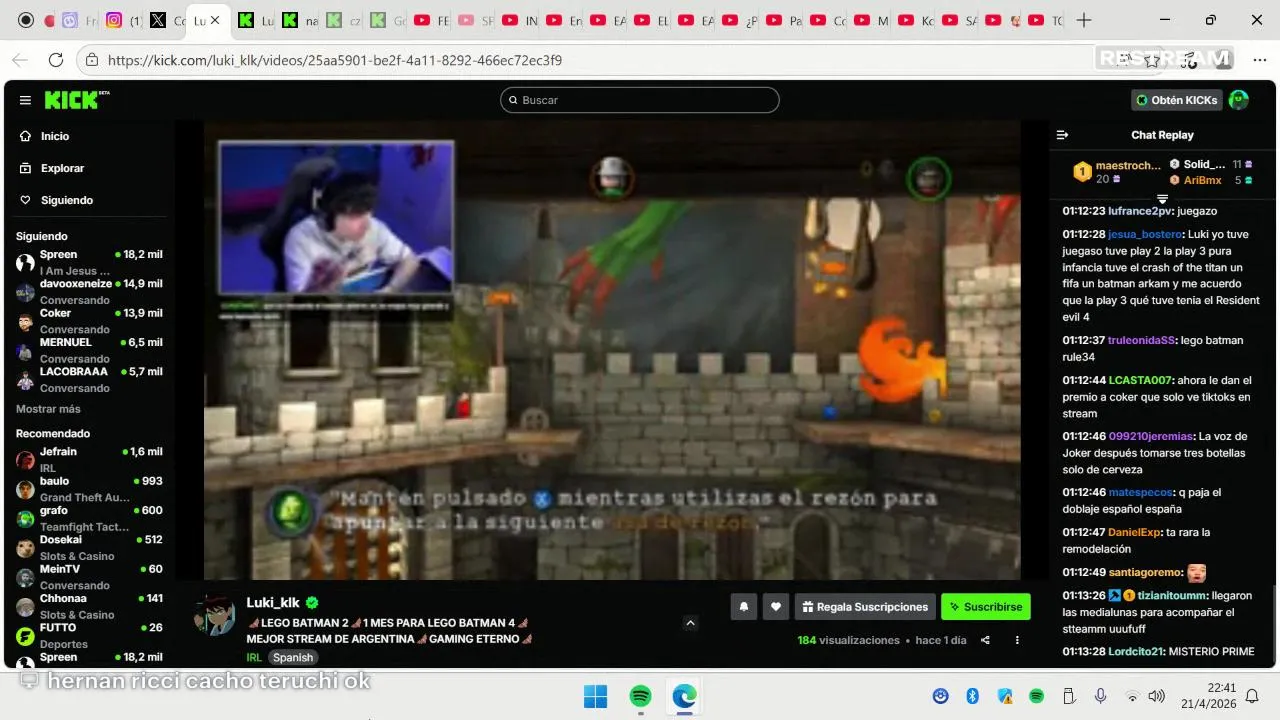Click the share icon under the video
Viewport: 1280px width, 720px height.
tap(985, 640)
